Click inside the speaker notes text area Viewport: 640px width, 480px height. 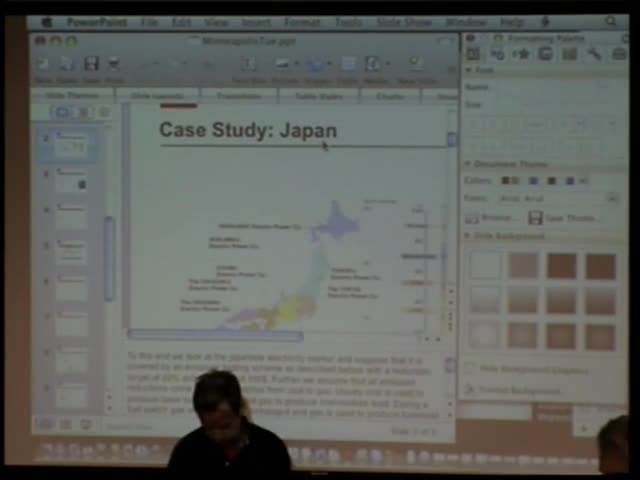coord(283,386)
